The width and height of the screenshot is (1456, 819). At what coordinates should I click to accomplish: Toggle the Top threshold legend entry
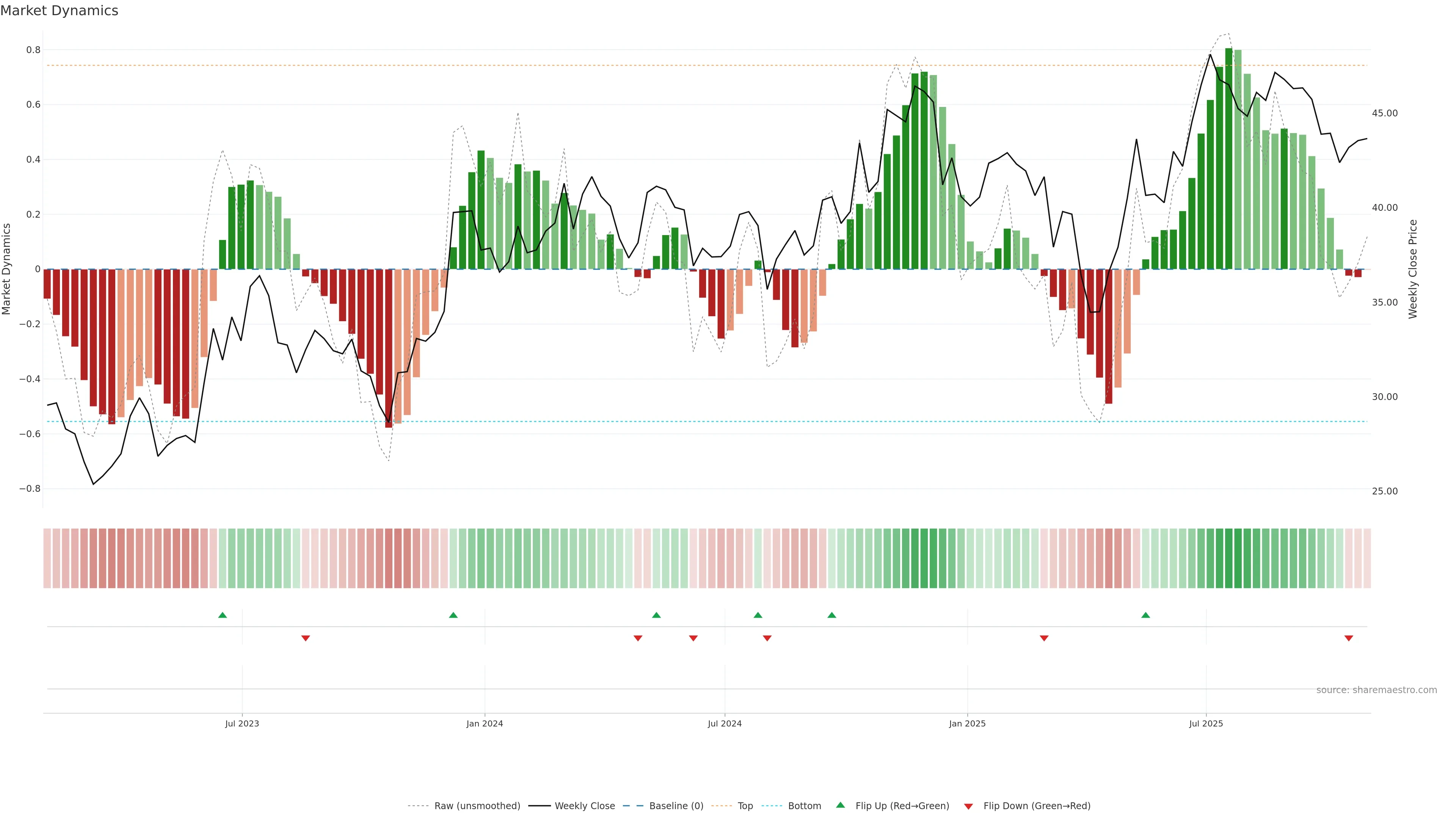click(x=745, y=806)
